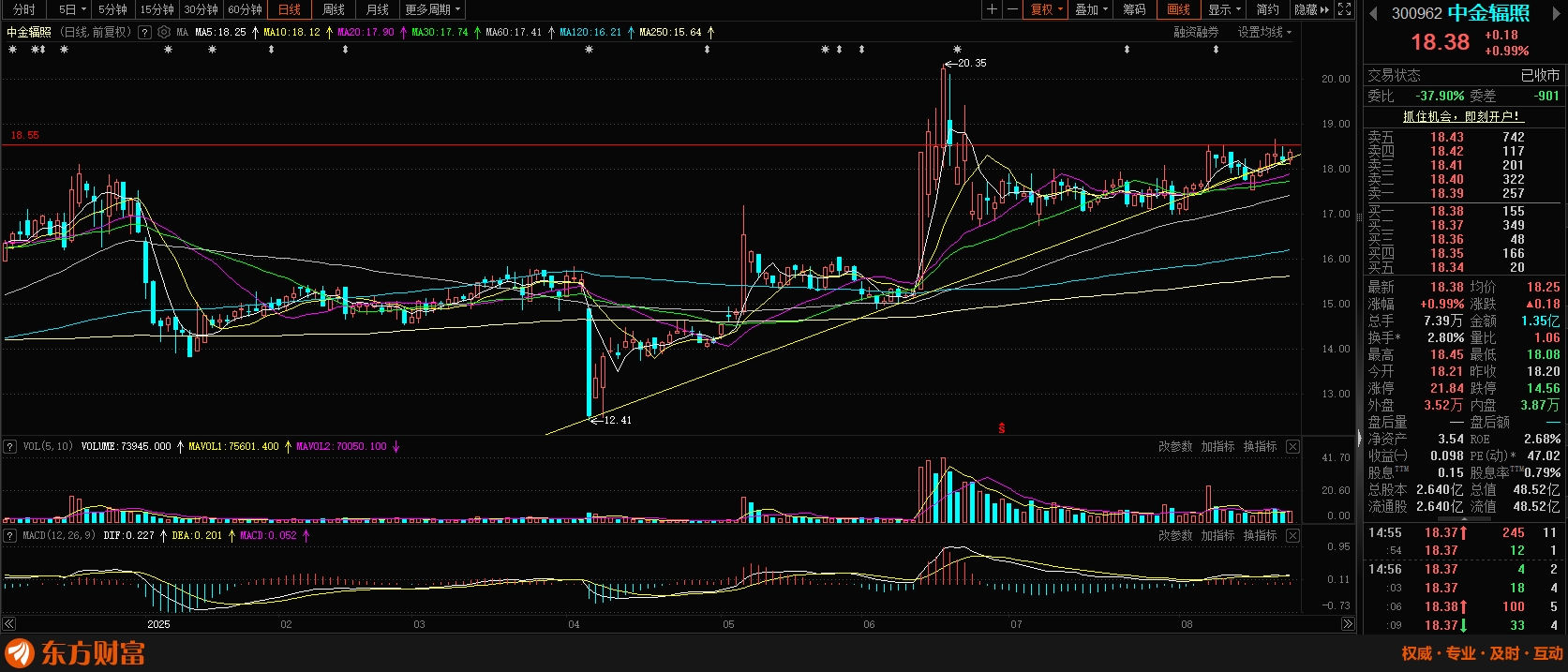Click MA20:17.90 legend value
This screenshot has height=672, width=1568.
point(366,32)
